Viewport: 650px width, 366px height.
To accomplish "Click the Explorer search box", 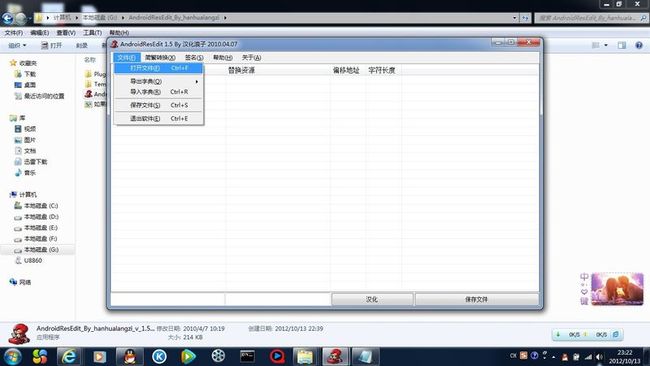I will 591,18.
